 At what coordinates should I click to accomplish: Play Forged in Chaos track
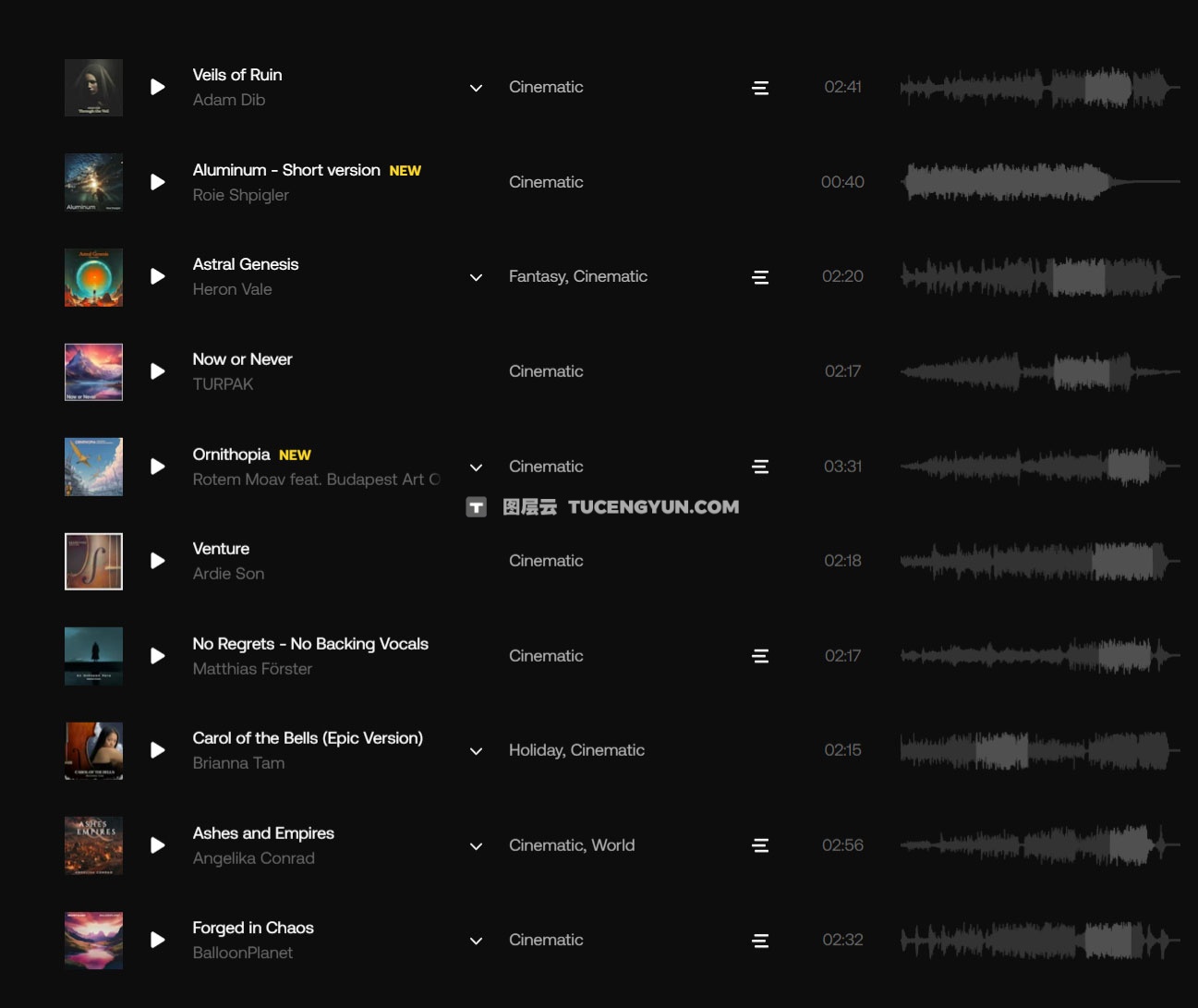pyautogui.click(x=158, y=940)
